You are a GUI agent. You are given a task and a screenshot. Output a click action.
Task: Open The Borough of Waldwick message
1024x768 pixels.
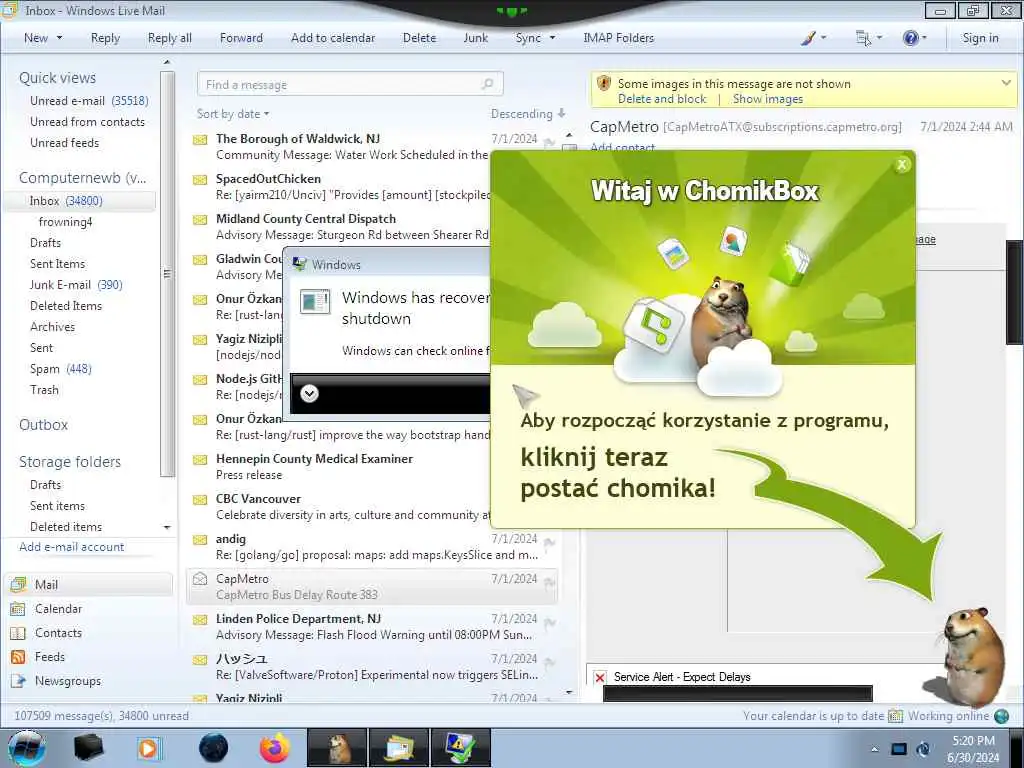[372, 147]
